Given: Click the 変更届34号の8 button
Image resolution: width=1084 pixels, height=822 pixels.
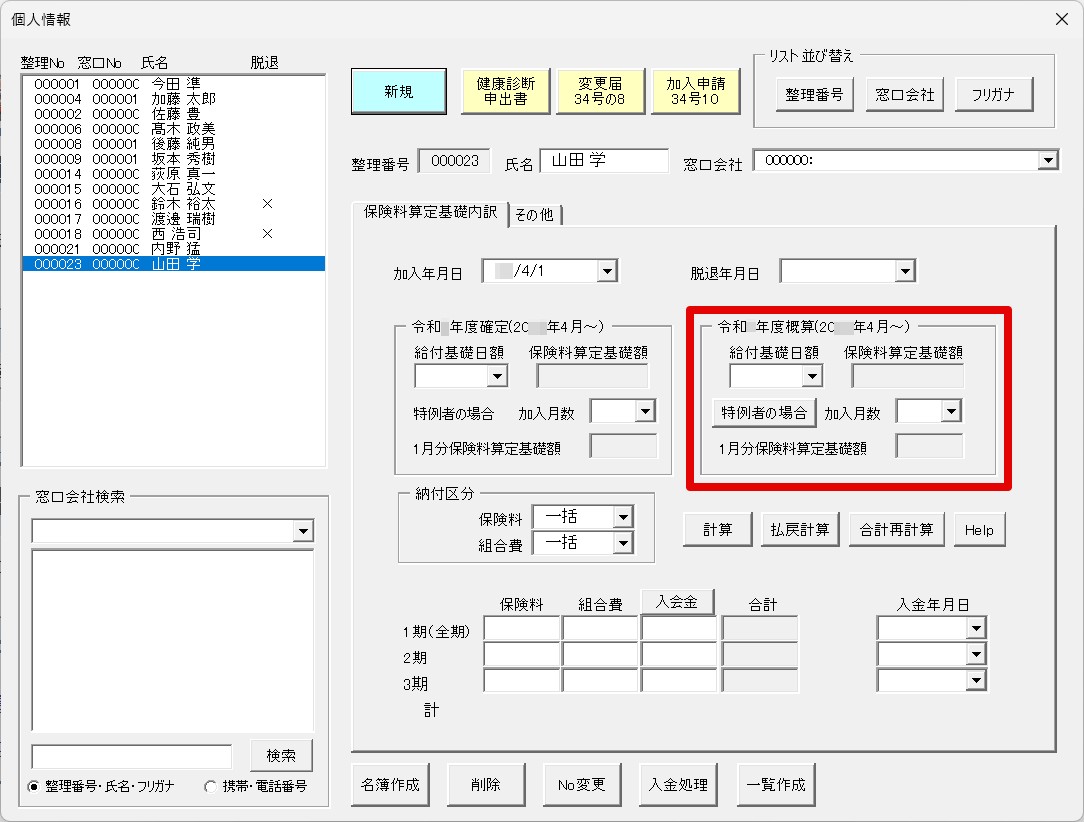Looking at the screenshot, I should point(600,90).
